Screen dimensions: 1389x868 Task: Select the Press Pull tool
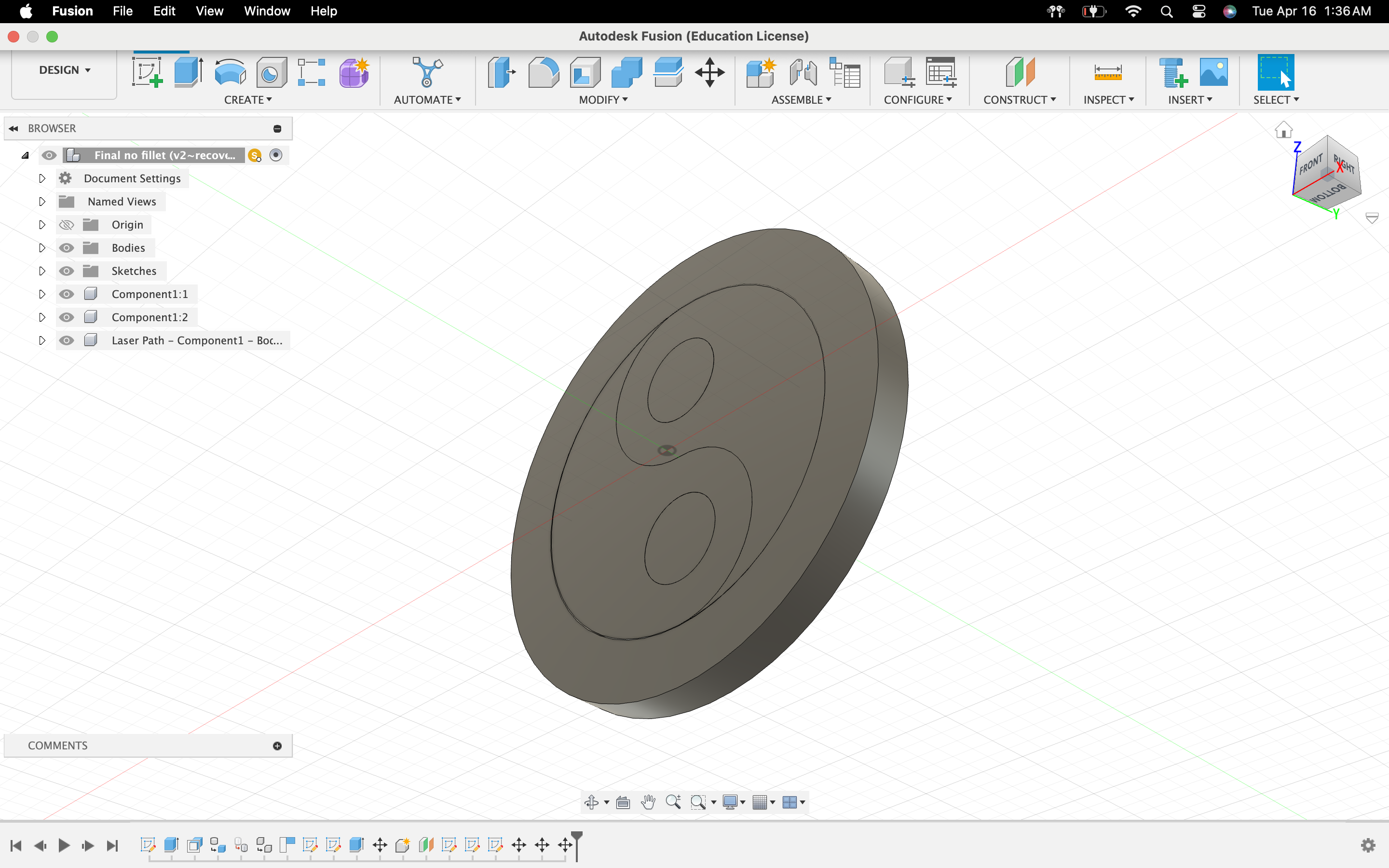point(502,73)
